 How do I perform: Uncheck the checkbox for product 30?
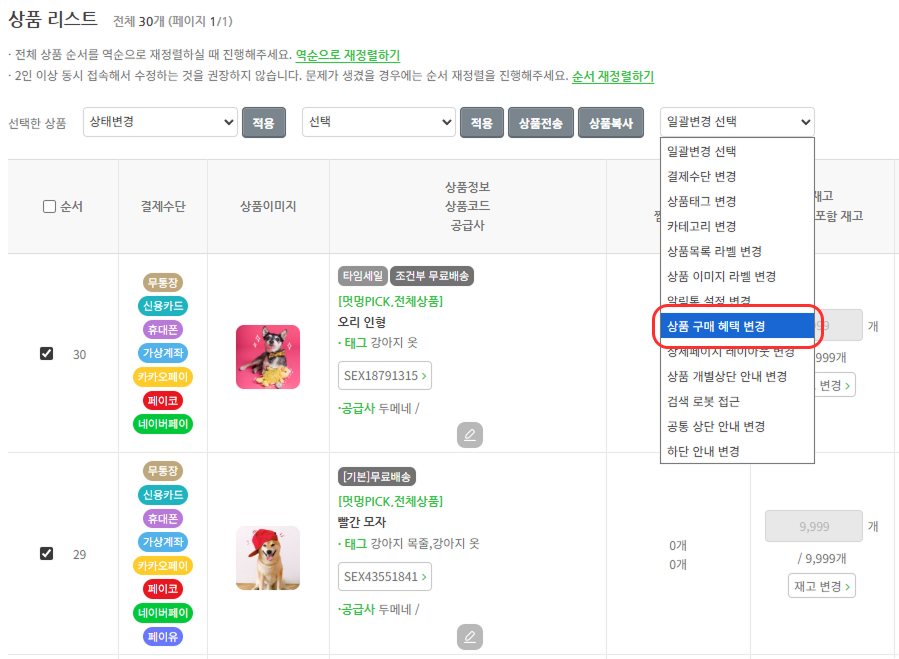pos(46,353)
